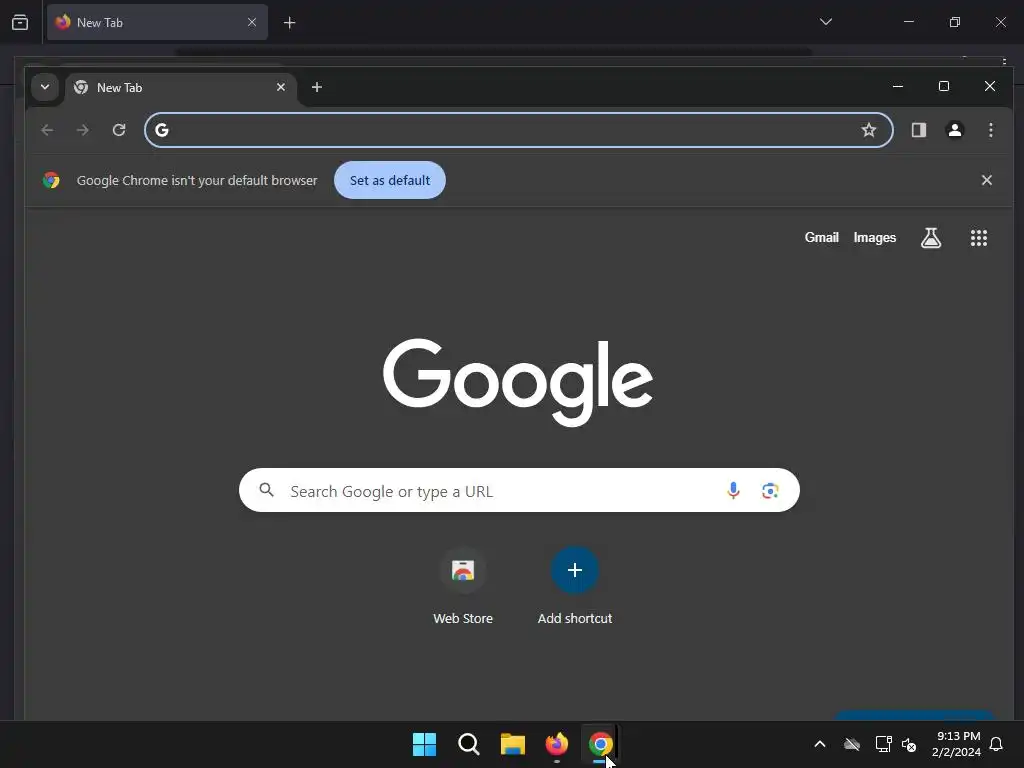This screenshot has height=768, width=1024.
Task: Maximize the Chrome window
Action: click(944, 86)
